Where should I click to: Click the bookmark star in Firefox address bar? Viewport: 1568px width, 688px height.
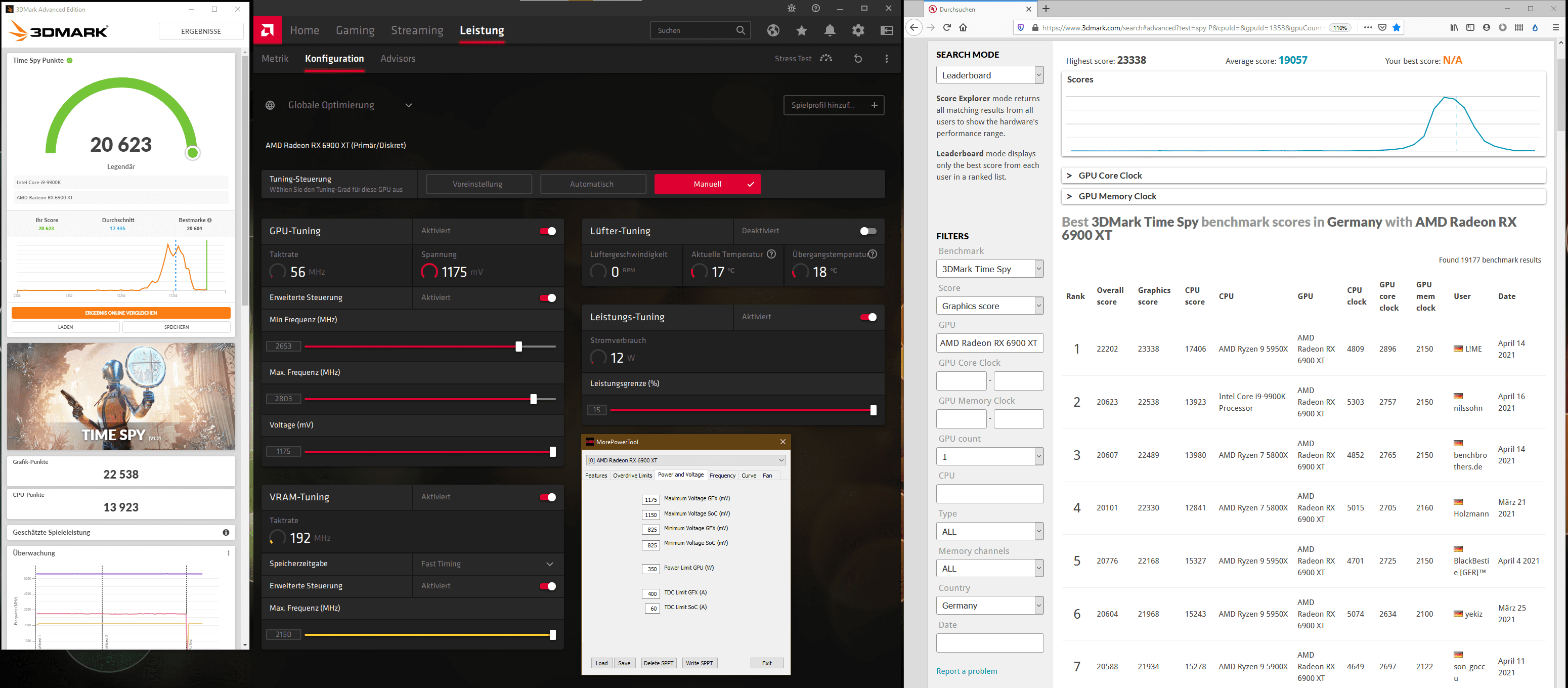(x=1397, y=27)
